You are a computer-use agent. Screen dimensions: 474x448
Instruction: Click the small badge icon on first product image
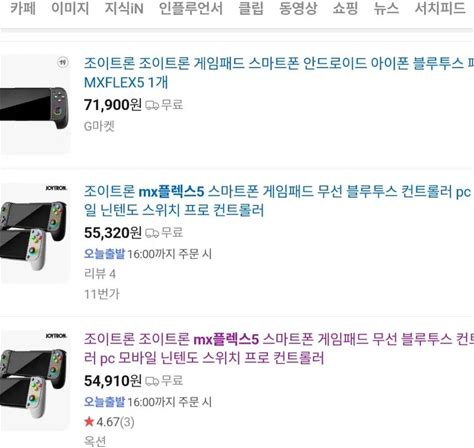(63, 62)
